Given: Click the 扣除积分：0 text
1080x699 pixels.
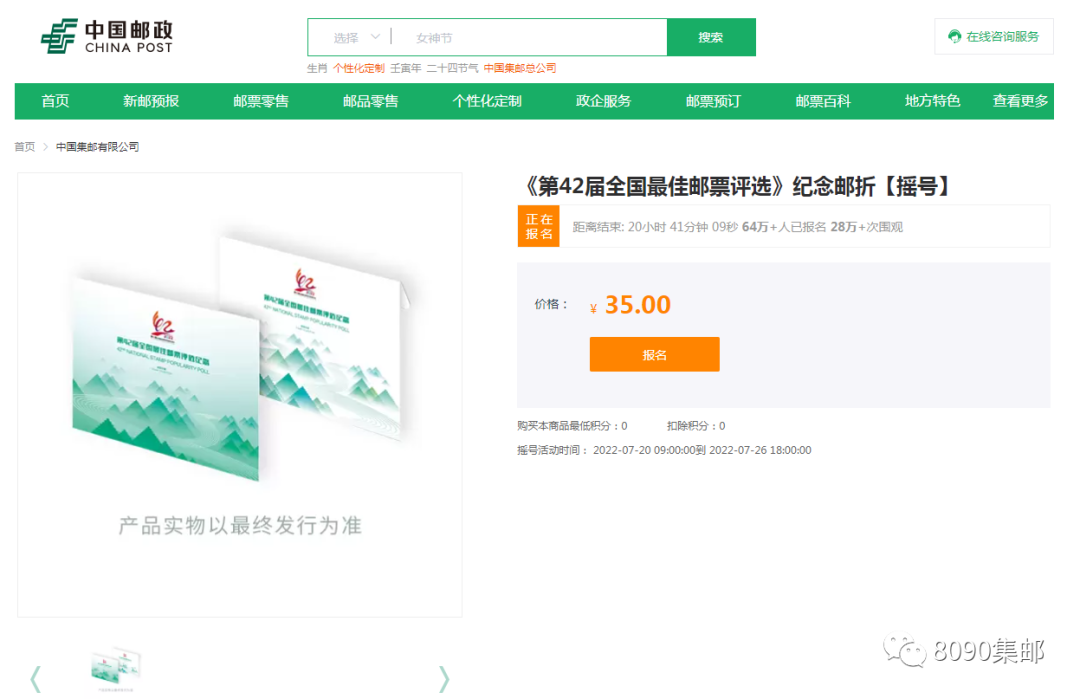Looking at the screenshot, I should pyautogui.click(x=696, y=426).
